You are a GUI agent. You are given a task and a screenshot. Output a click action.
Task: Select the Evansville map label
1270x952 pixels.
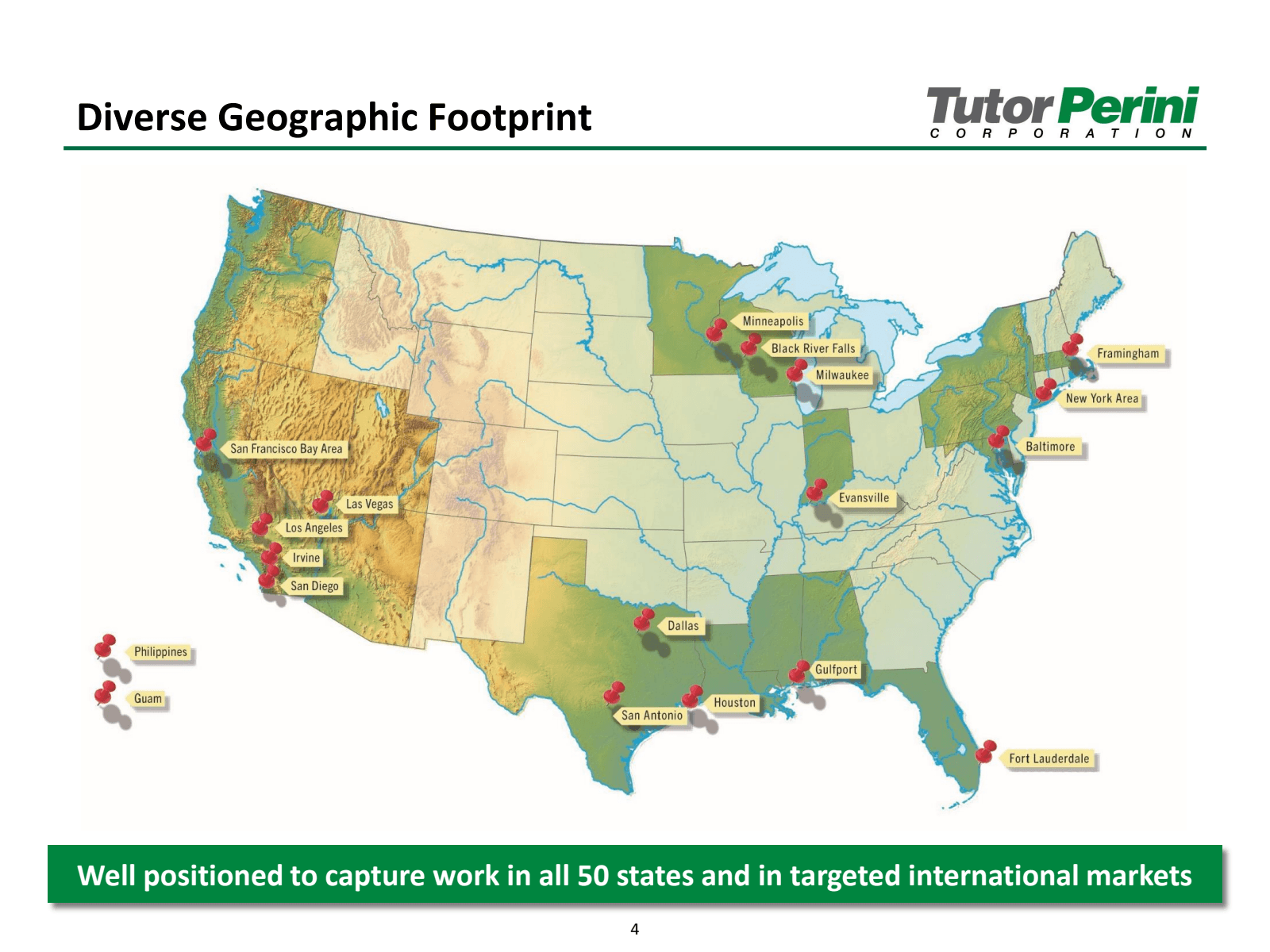(862, 498)
